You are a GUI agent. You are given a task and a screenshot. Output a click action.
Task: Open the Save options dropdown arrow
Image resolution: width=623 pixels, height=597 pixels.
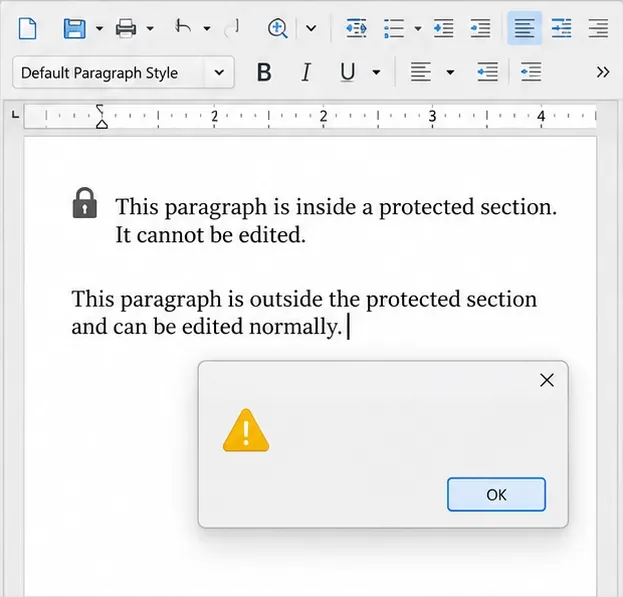(x=99, y=29)
